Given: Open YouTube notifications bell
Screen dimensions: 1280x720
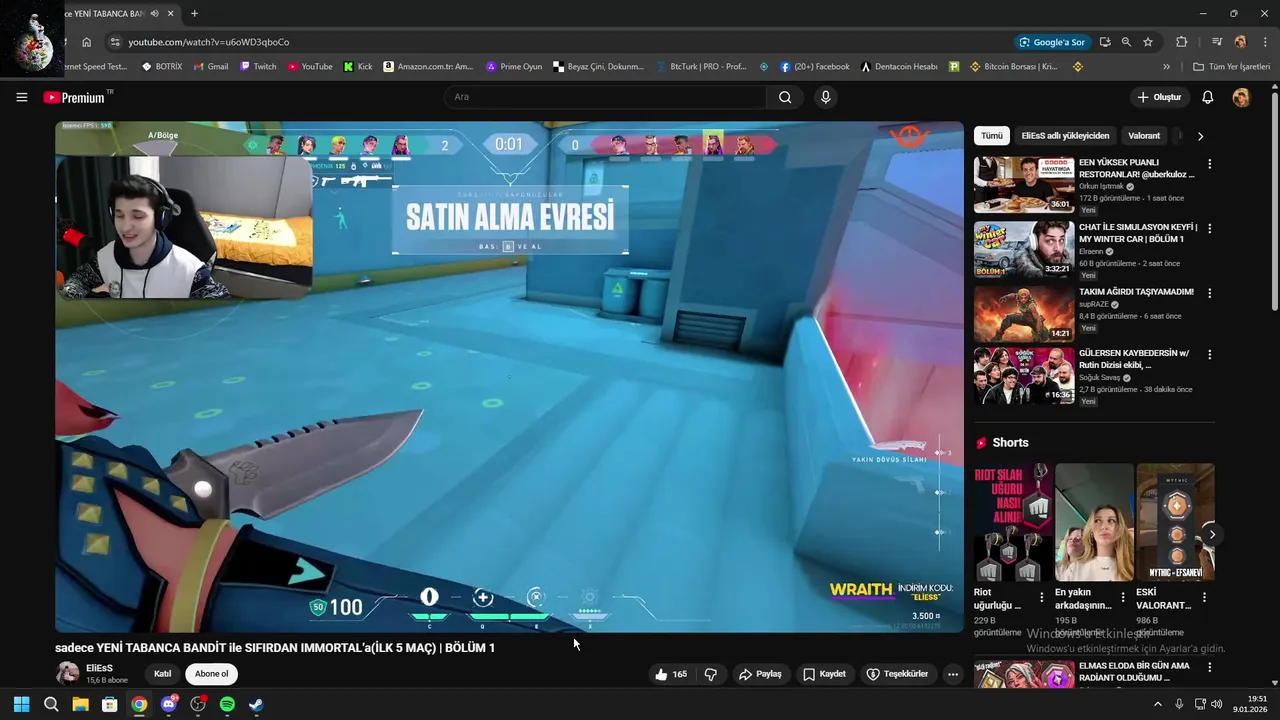Looking at the screenshot, I should (1207, 97).
